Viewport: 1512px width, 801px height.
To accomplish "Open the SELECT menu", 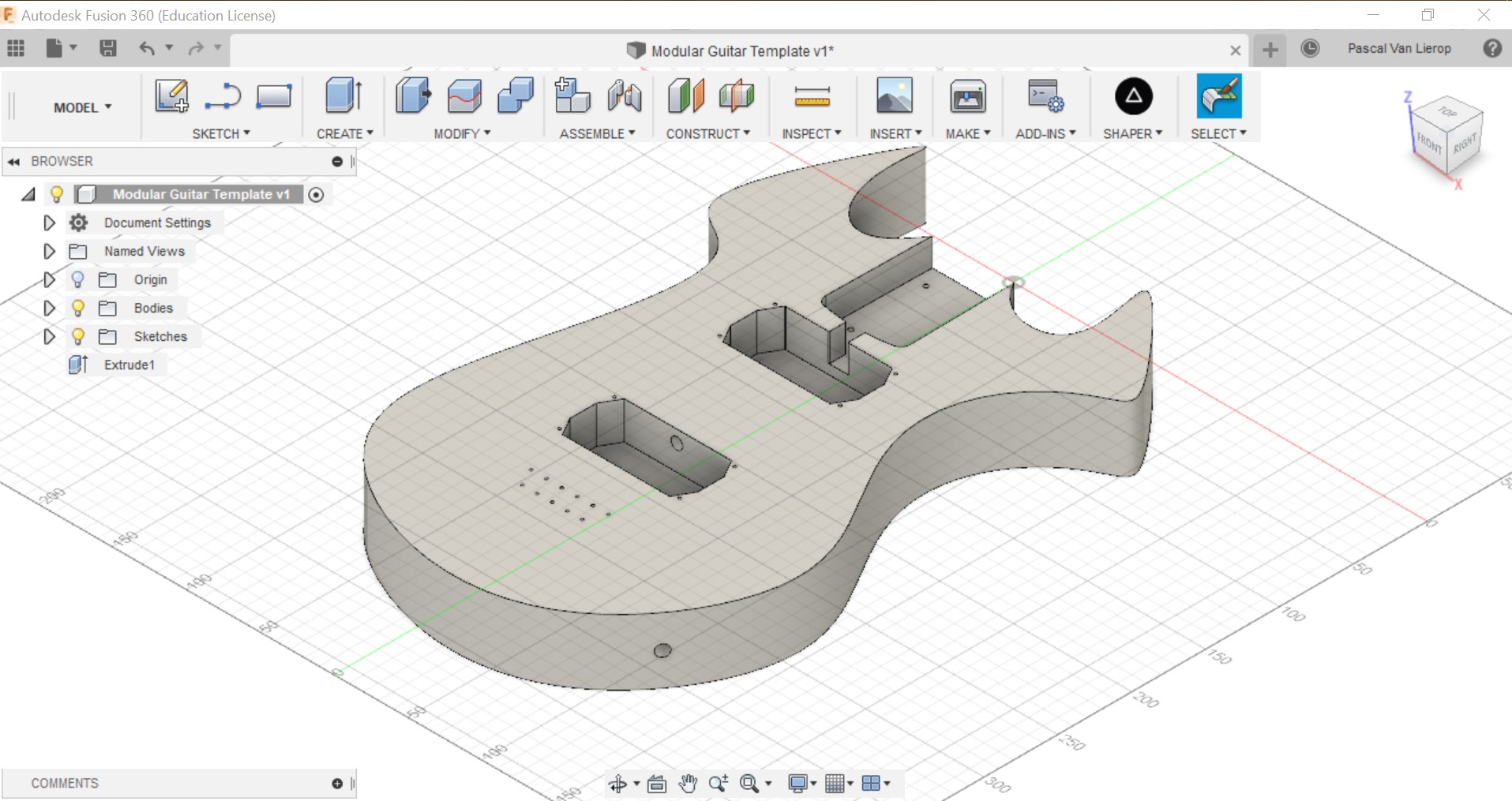I will coord(1218,133).
